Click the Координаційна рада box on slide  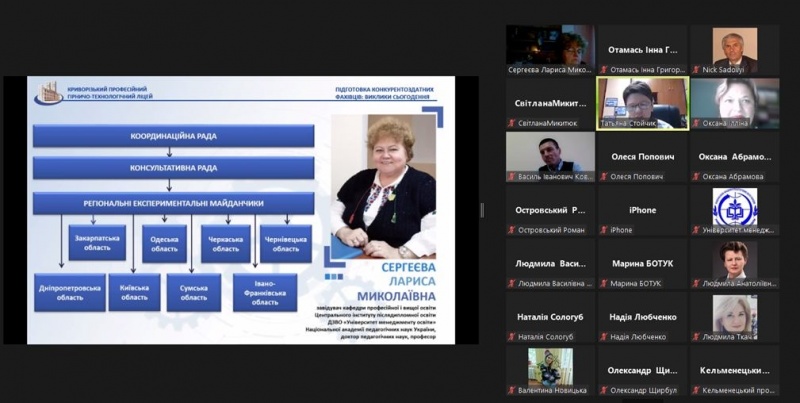[173, 136]
